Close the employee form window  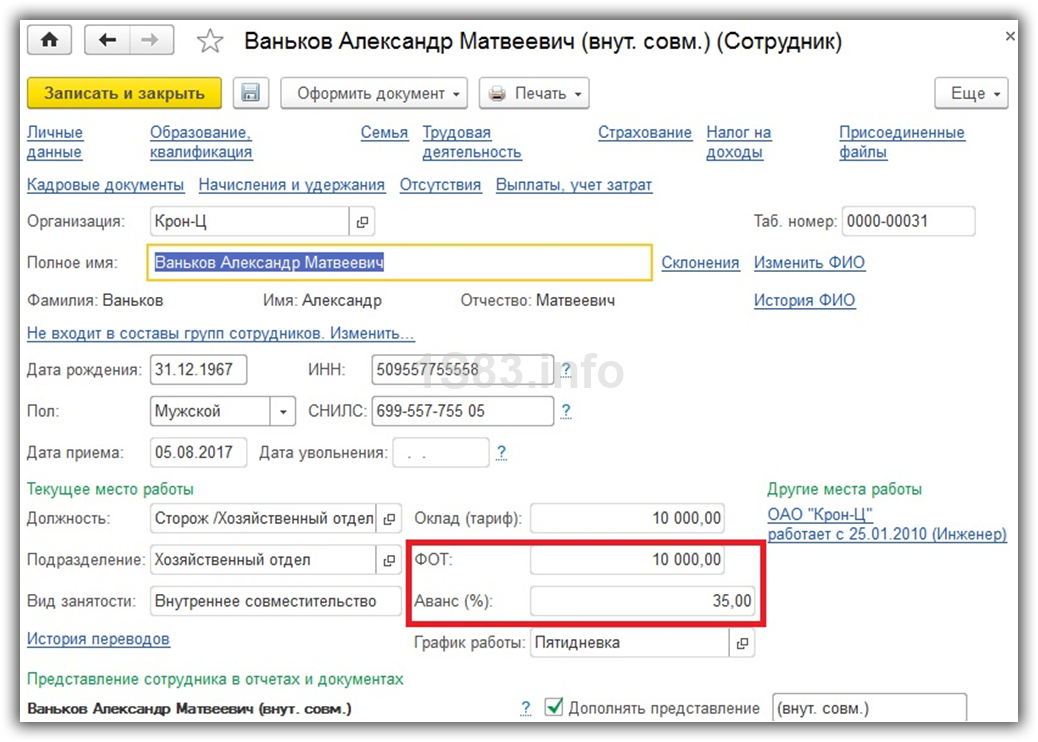pyautogui.click(x=1010, y=36)
